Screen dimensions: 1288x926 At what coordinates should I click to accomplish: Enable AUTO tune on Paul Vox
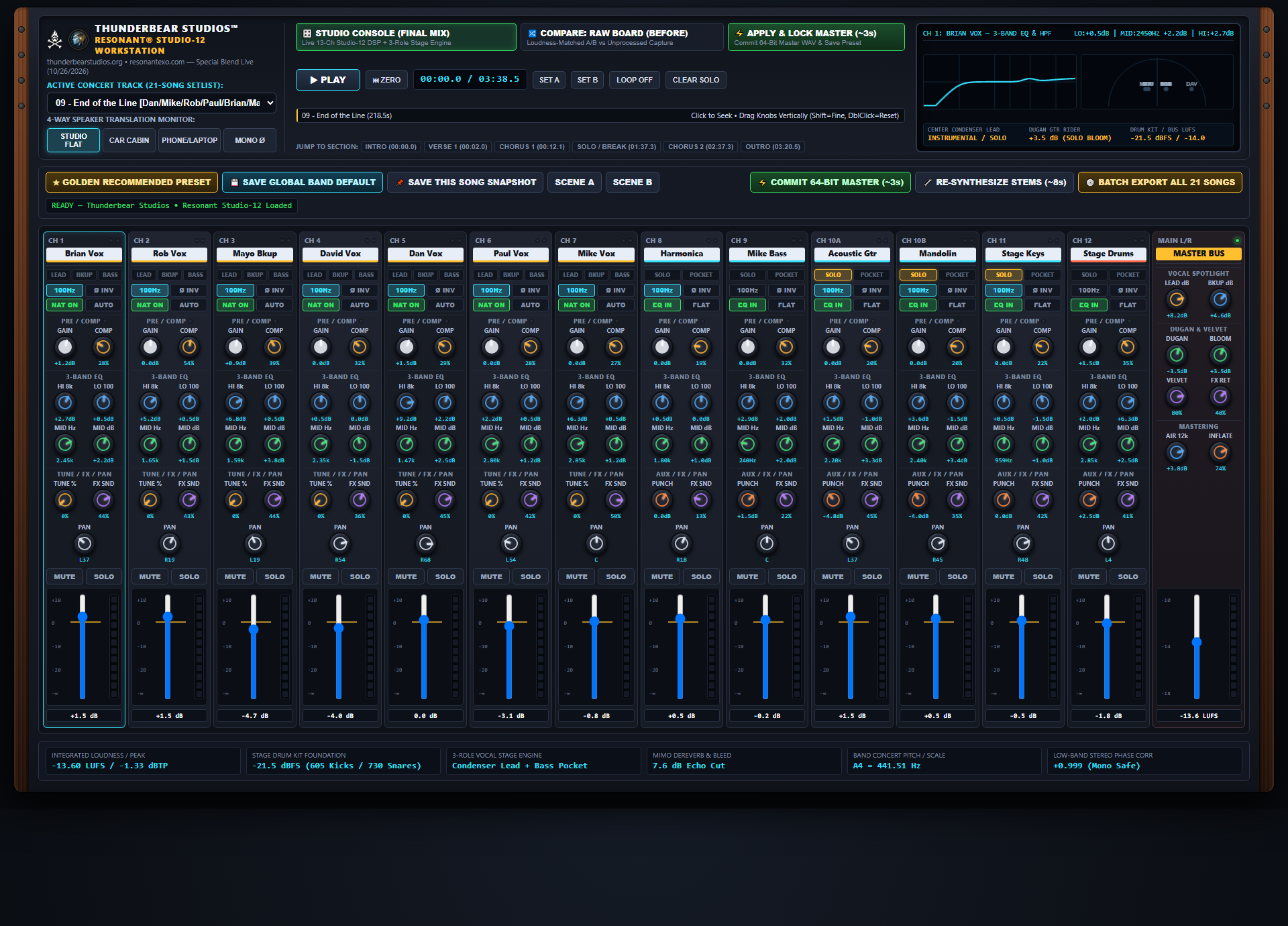click(x=531, y=305)
